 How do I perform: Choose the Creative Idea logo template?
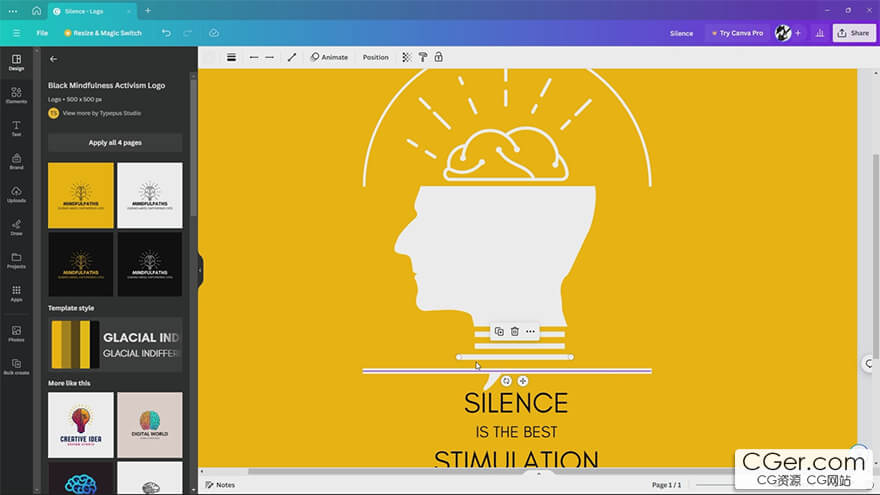tap(81, 425)
